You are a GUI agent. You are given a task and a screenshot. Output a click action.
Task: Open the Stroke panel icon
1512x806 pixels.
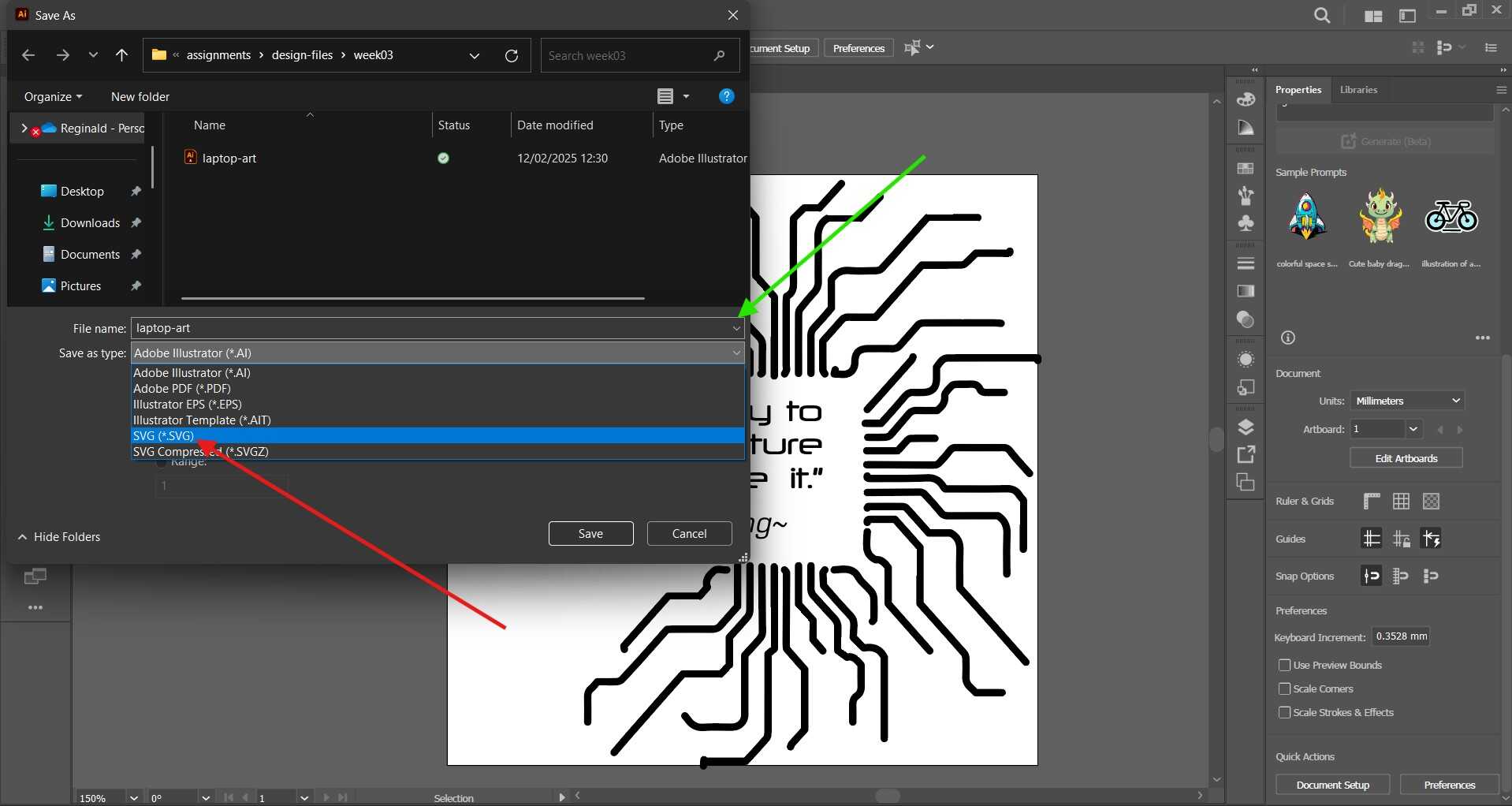tap(1246, 263)
